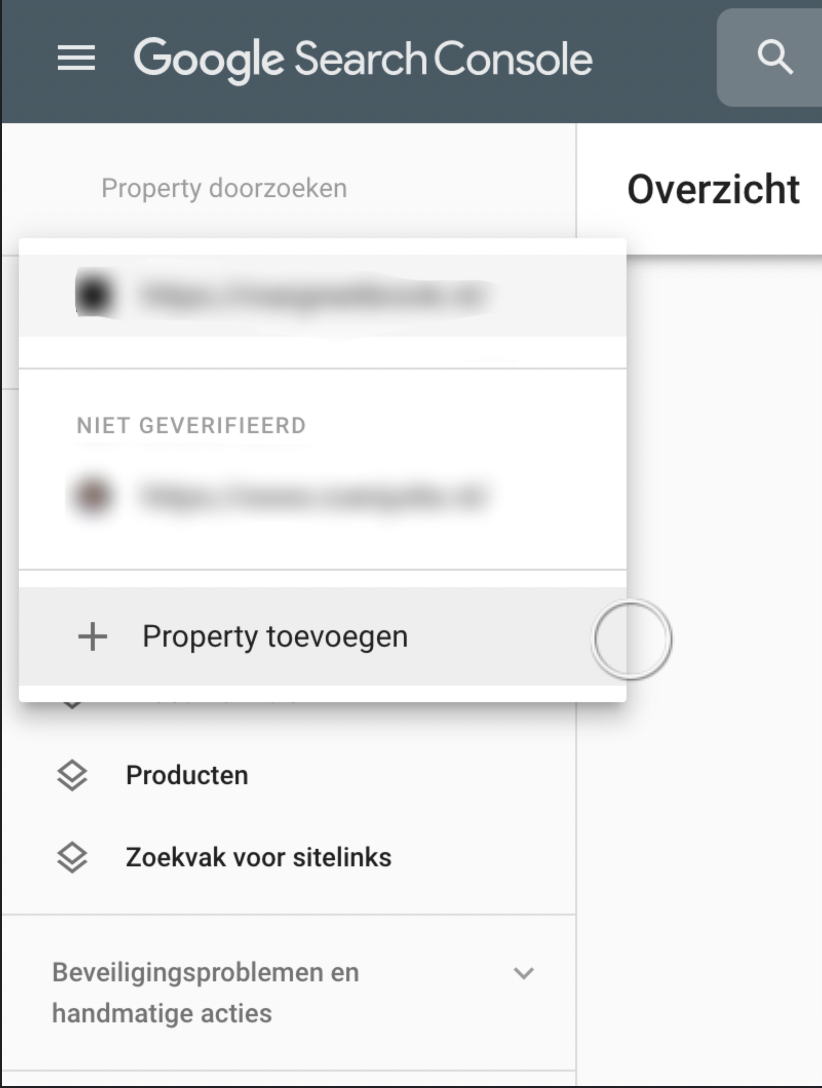Viewport: 822px width, 1088px height.
Task: Click the Google Search Console logo
Action: click(x=363, y=59)
